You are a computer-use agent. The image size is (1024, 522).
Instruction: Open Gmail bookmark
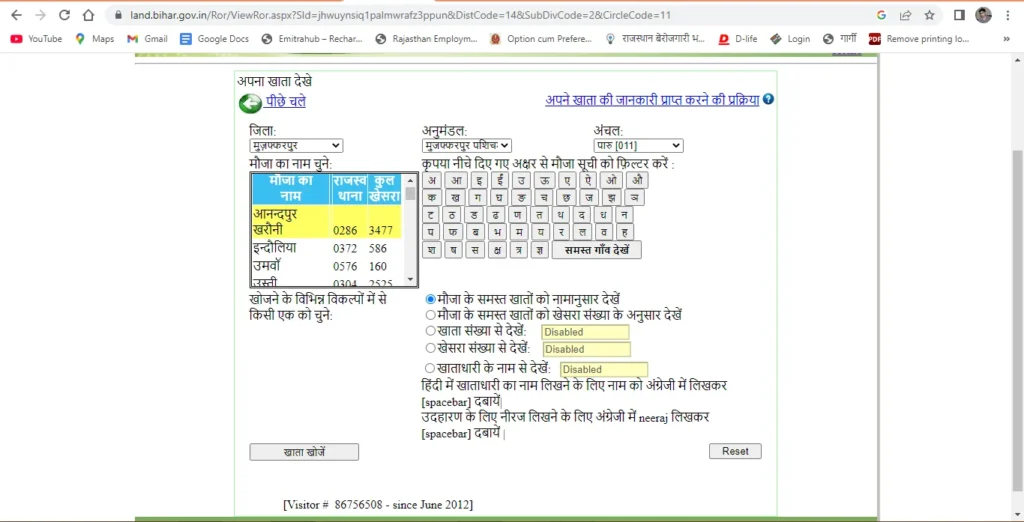point(148,39)
